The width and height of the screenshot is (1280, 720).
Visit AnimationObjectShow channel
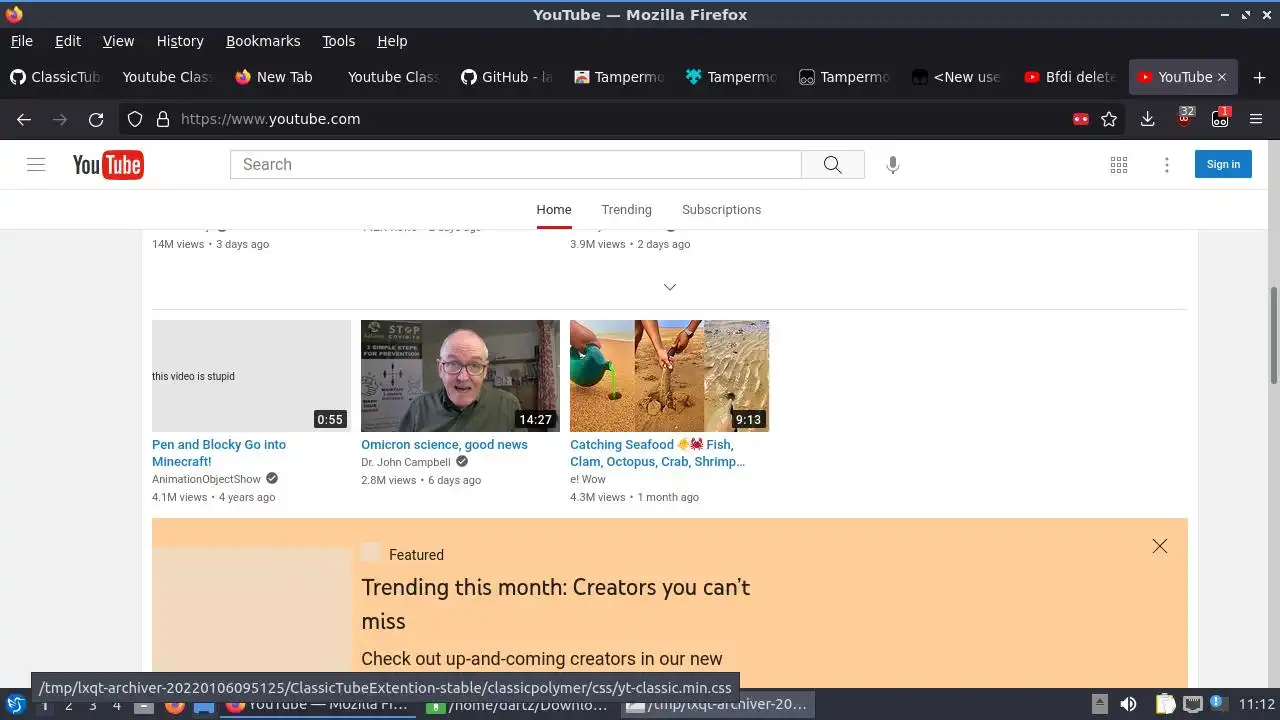click(206, 479)
